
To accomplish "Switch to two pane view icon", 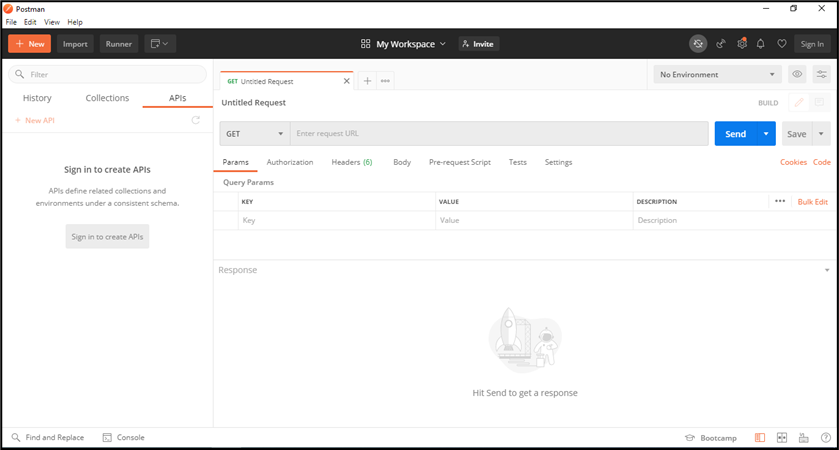I will pos(782,438).
